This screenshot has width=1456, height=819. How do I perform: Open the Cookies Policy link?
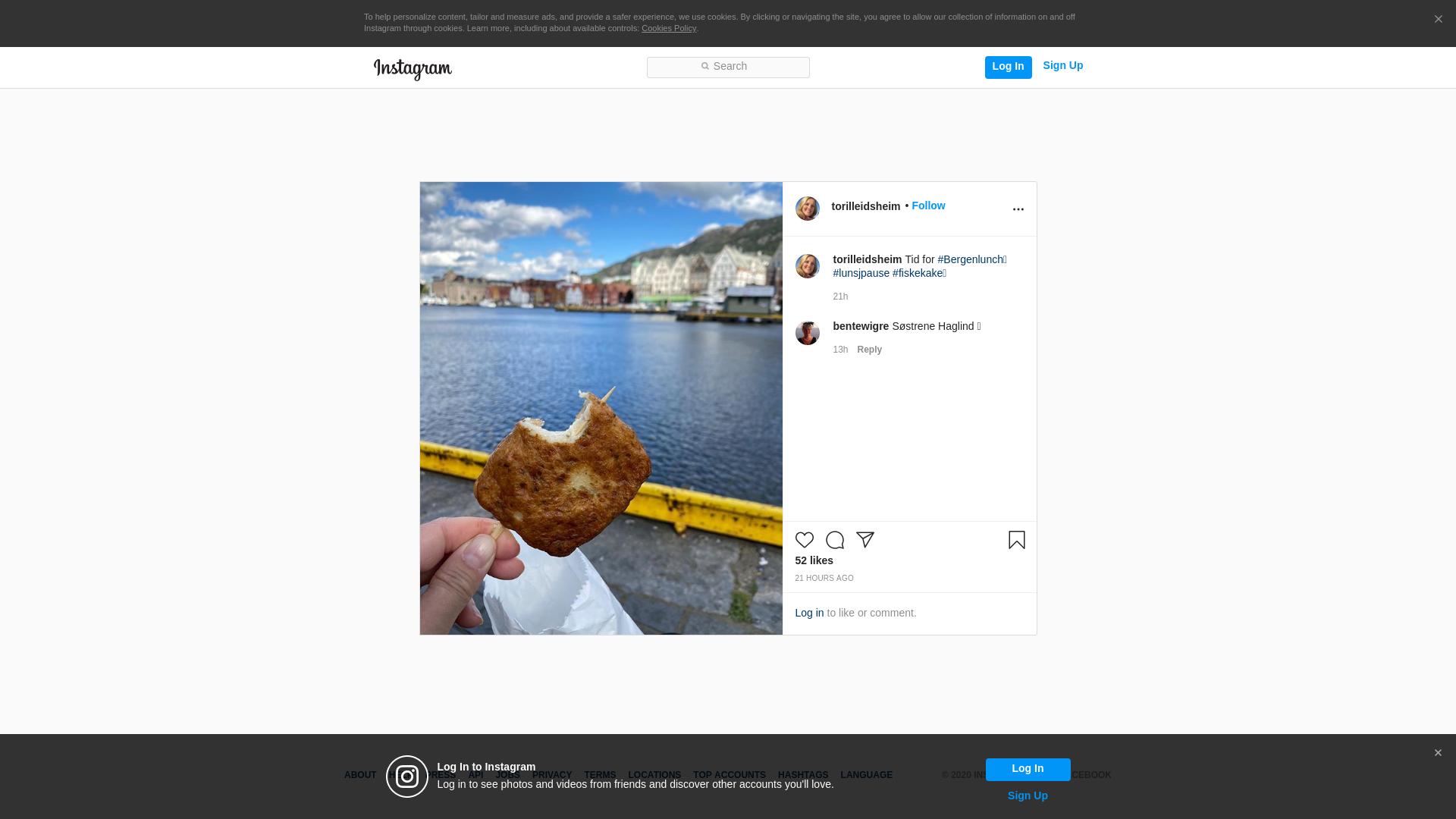click(668, 29)
